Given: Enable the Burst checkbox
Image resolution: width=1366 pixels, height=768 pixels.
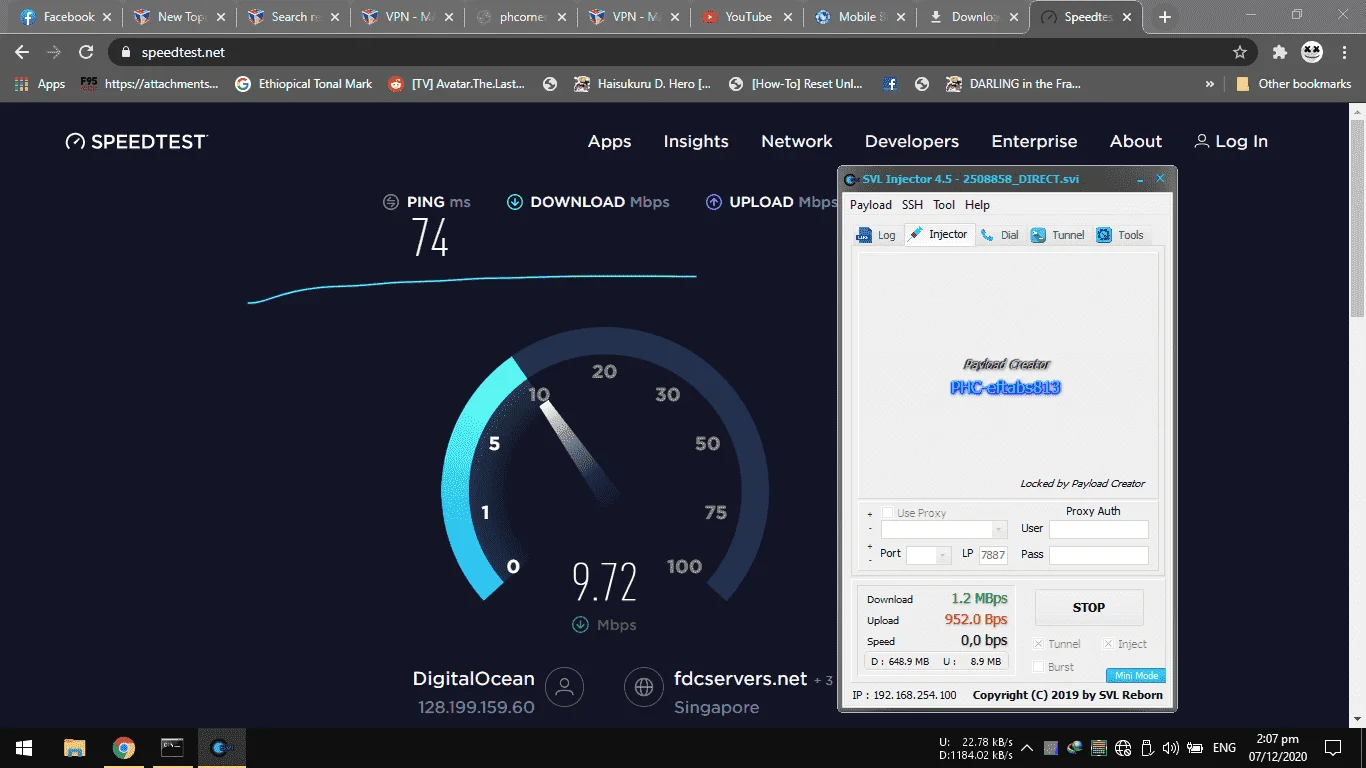Looking at the screenshot, I should click(x=1039, y=667).
